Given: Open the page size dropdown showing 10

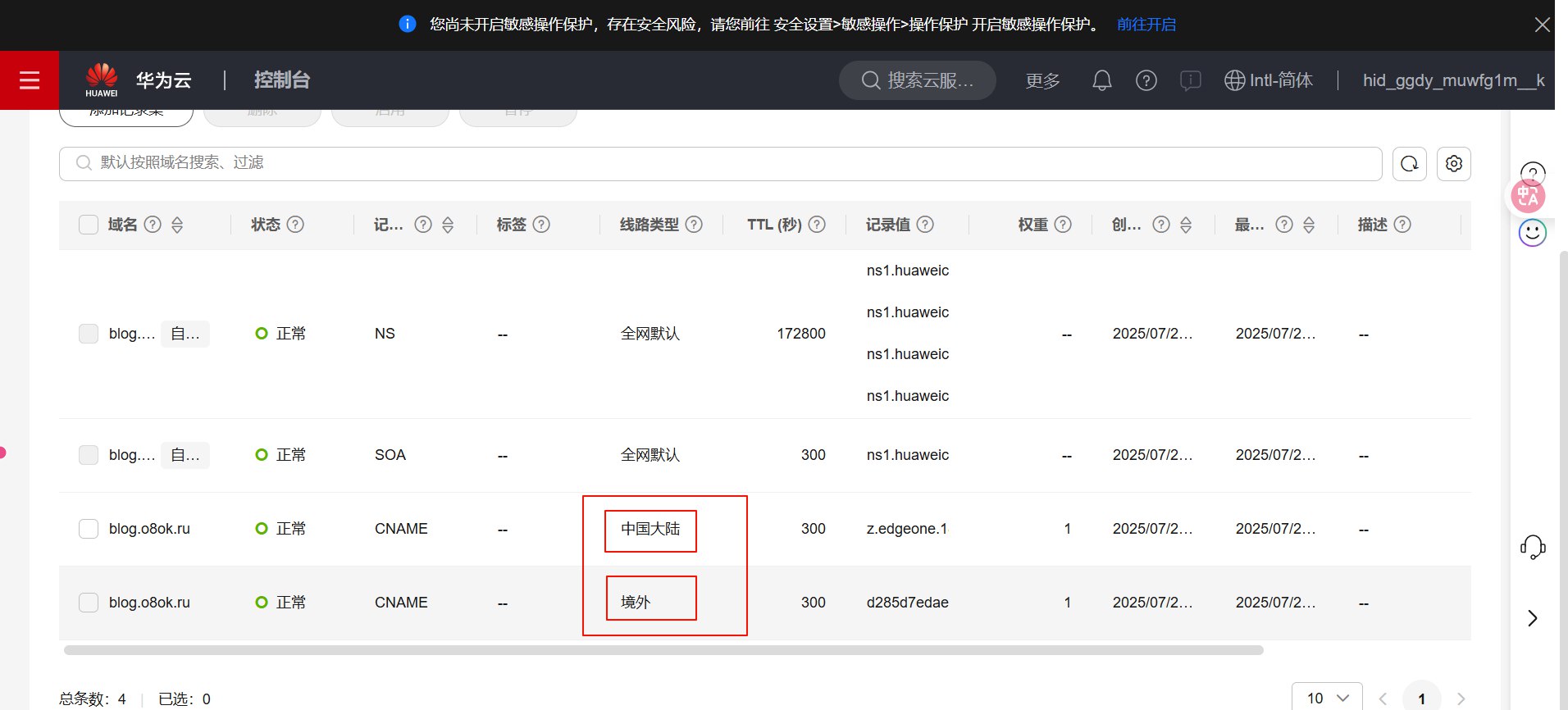Looking at the screenshot, I should coord(1326,698).
